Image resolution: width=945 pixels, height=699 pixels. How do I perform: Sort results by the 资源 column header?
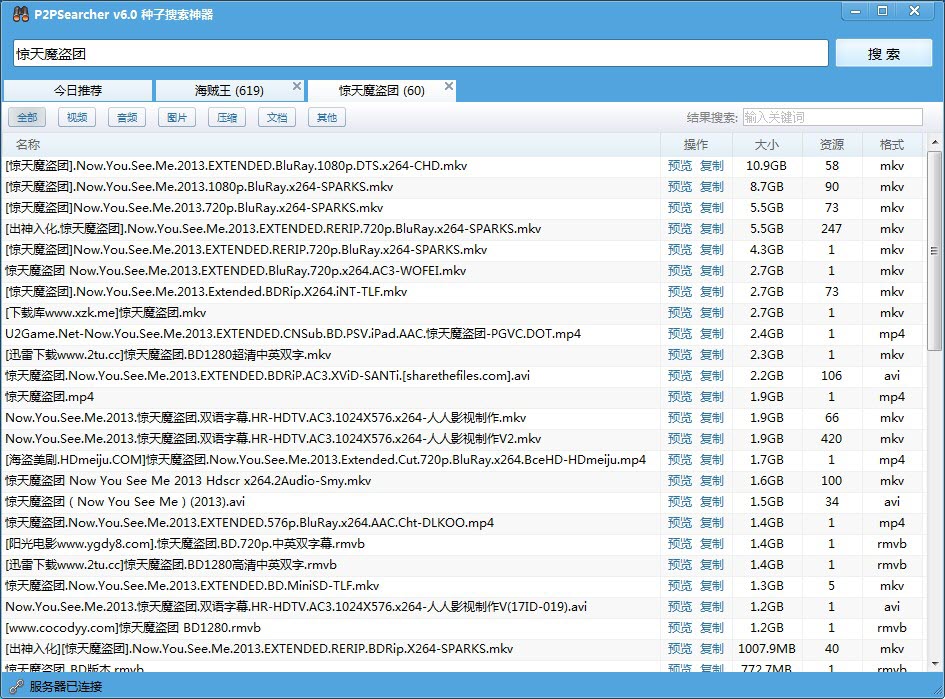coord(831,144)
